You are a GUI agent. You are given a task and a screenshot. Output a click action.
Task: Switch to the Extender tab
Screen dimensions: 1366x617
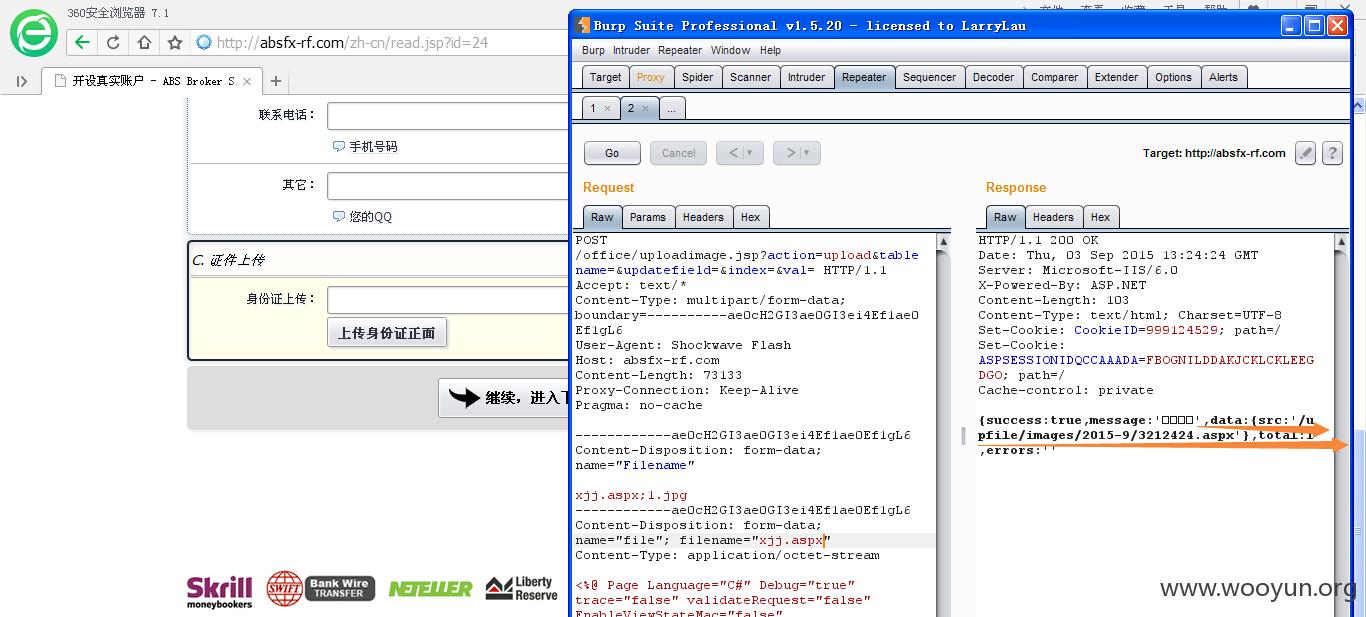point(1116,77)
